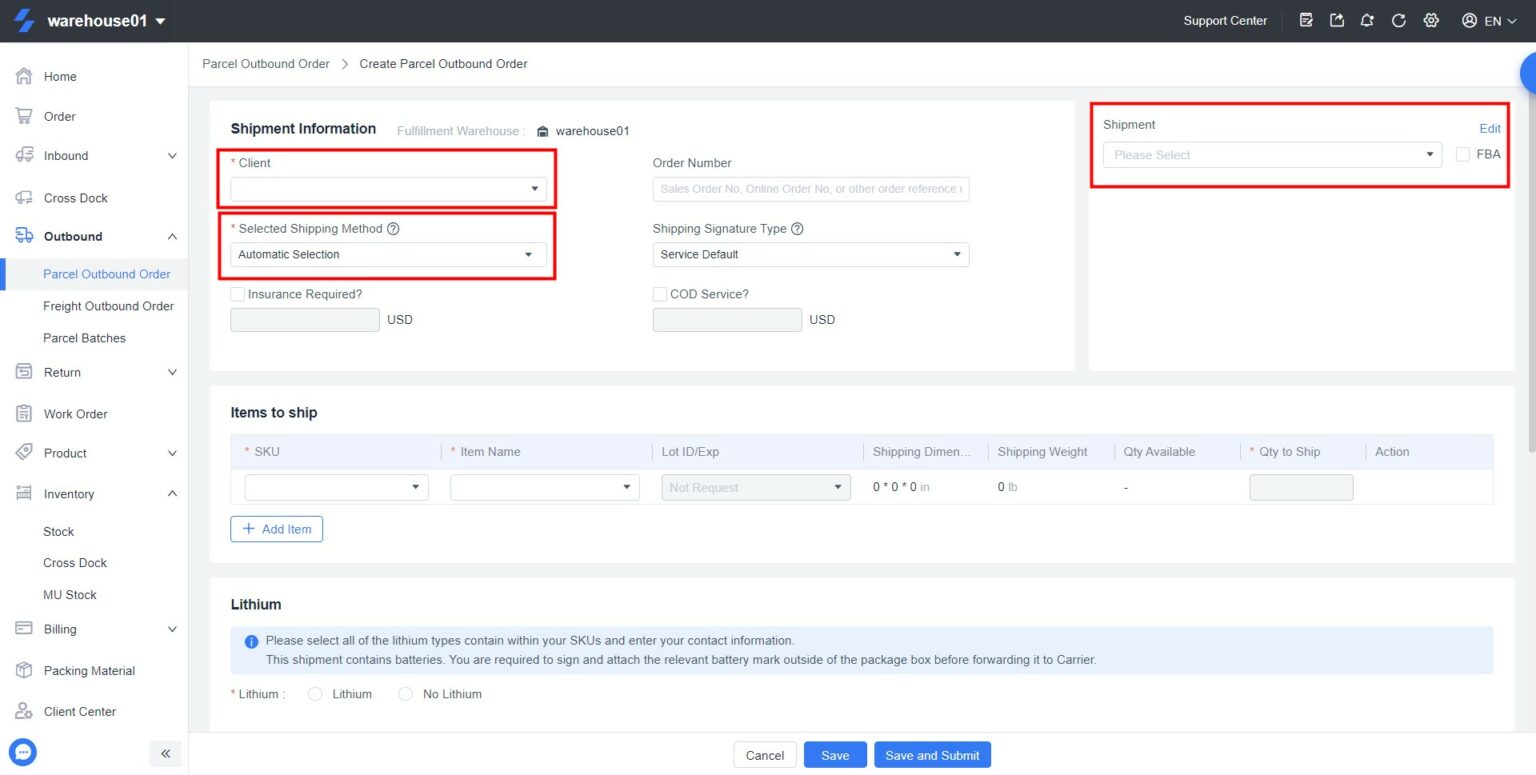Open the notes icon in the top bar
1536x775 pixels.
(x=1306, y=20)
